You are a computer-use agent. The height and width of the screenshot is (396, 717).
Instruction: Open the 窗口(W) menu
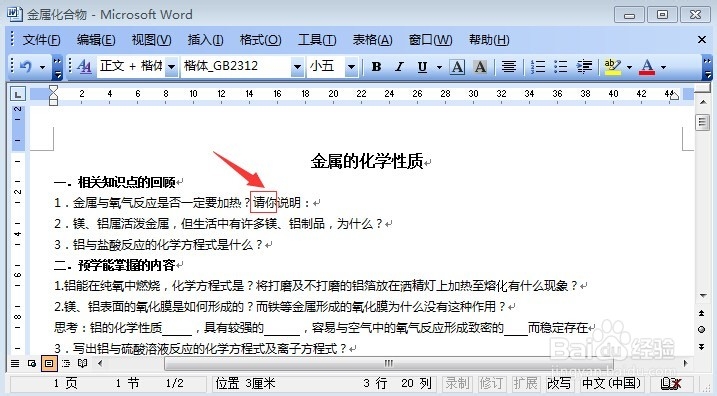430,40
